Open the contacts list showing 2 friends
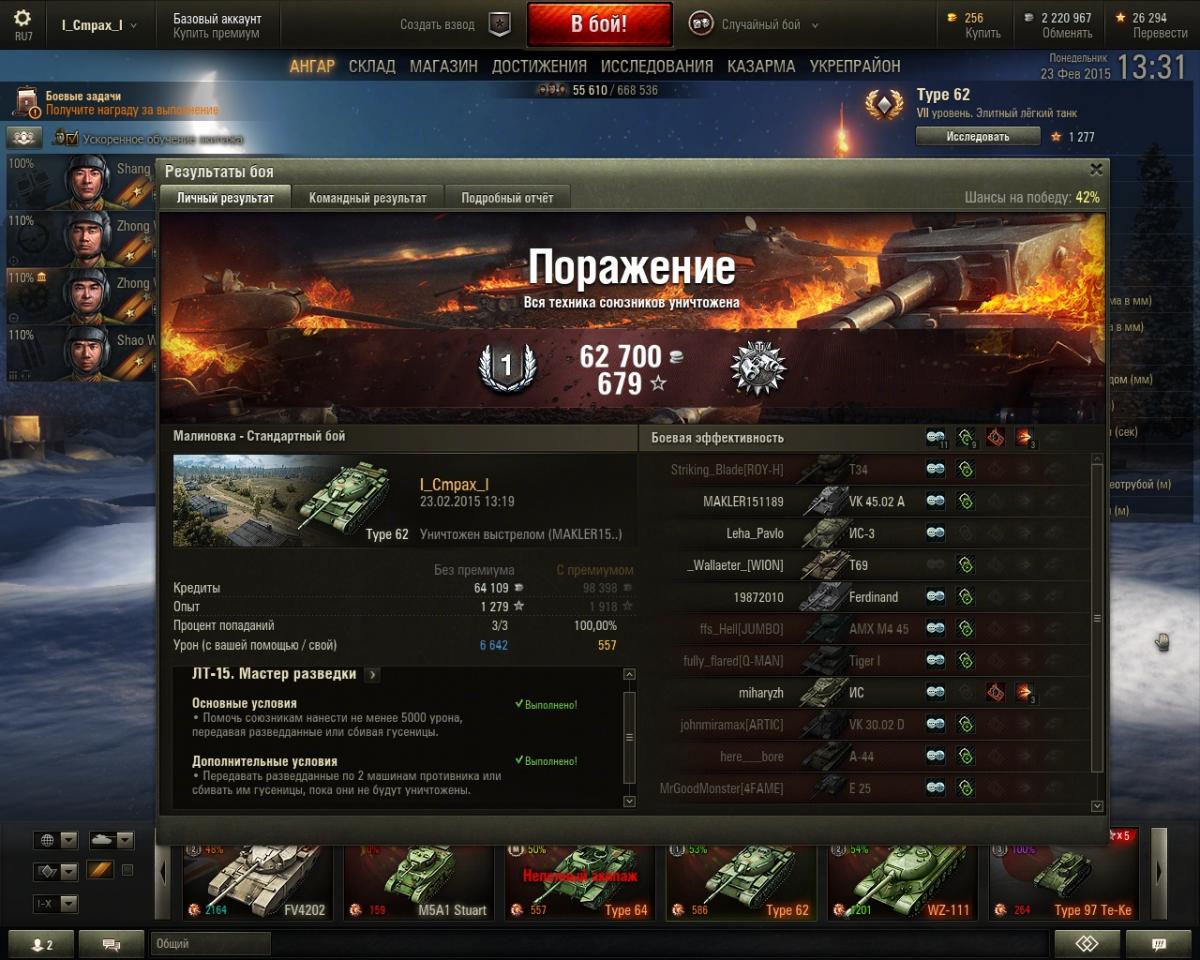Viewport: 1200px width, 960px height. click(x=39, y=944)
